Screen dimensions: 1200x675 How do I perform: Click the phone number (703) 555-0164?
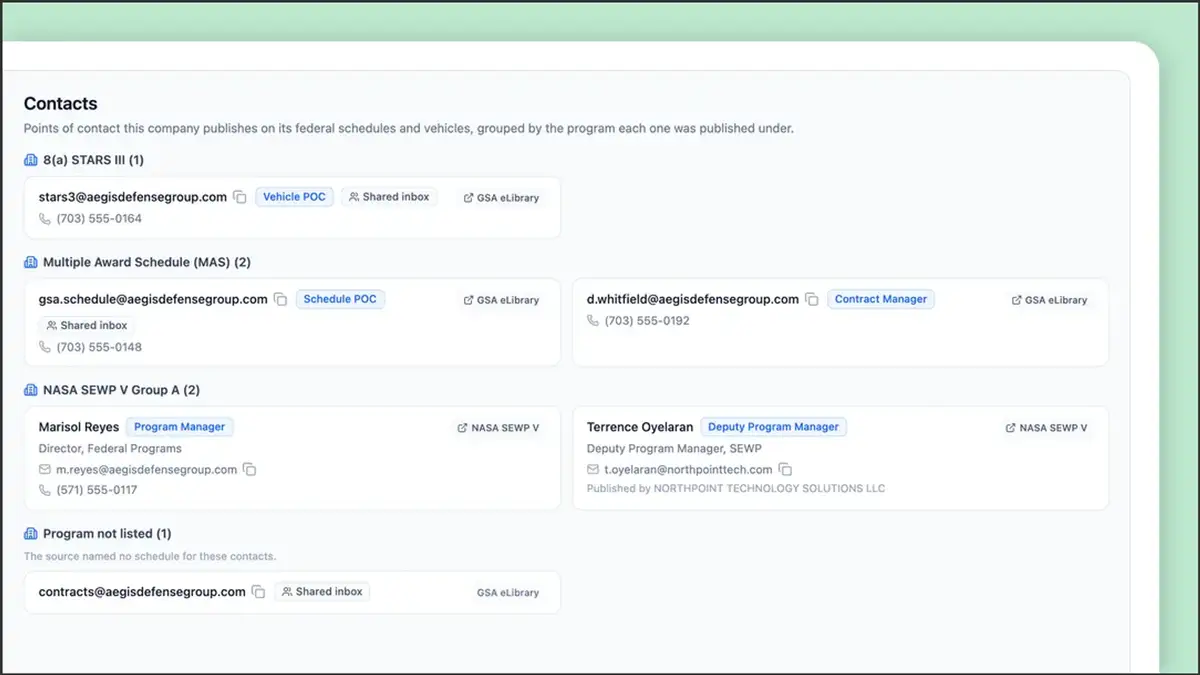point(99,219)
